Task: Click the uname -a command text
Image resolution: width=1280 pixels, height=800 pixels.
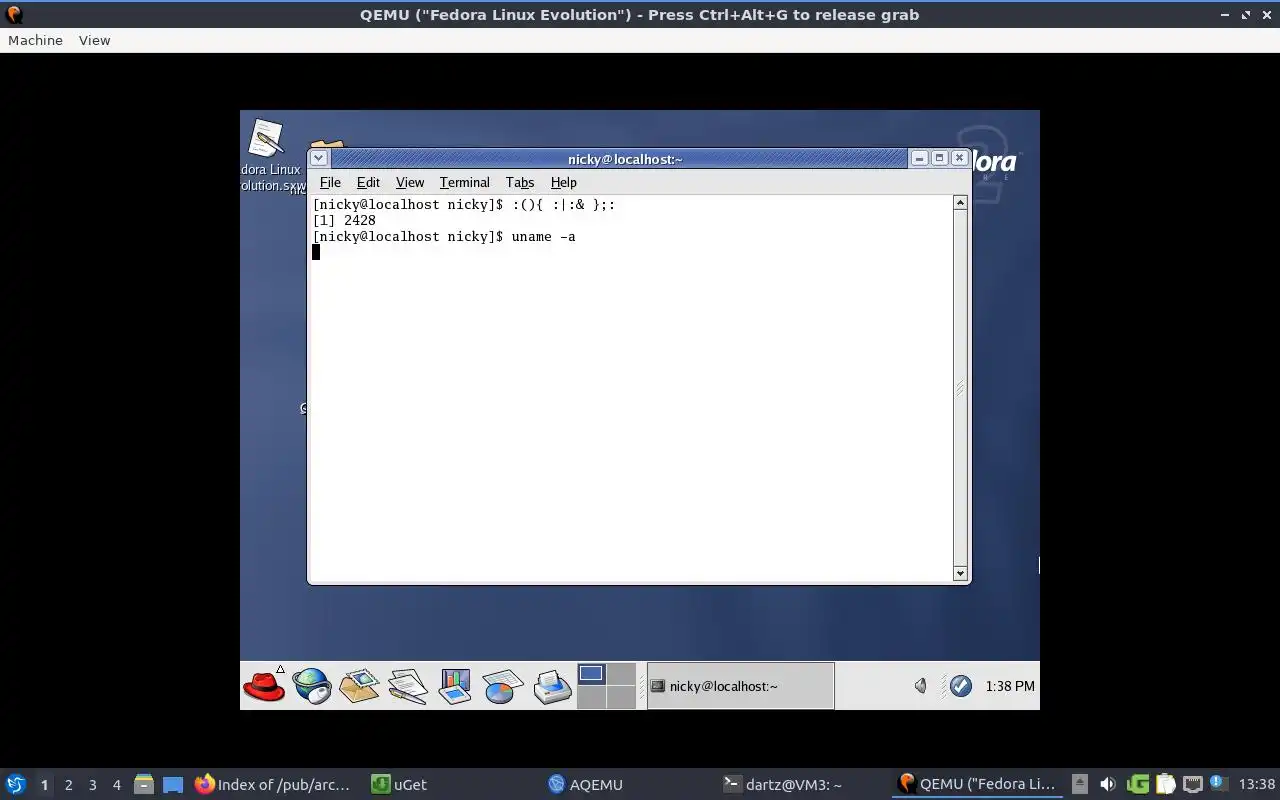Action: point(543,236)
